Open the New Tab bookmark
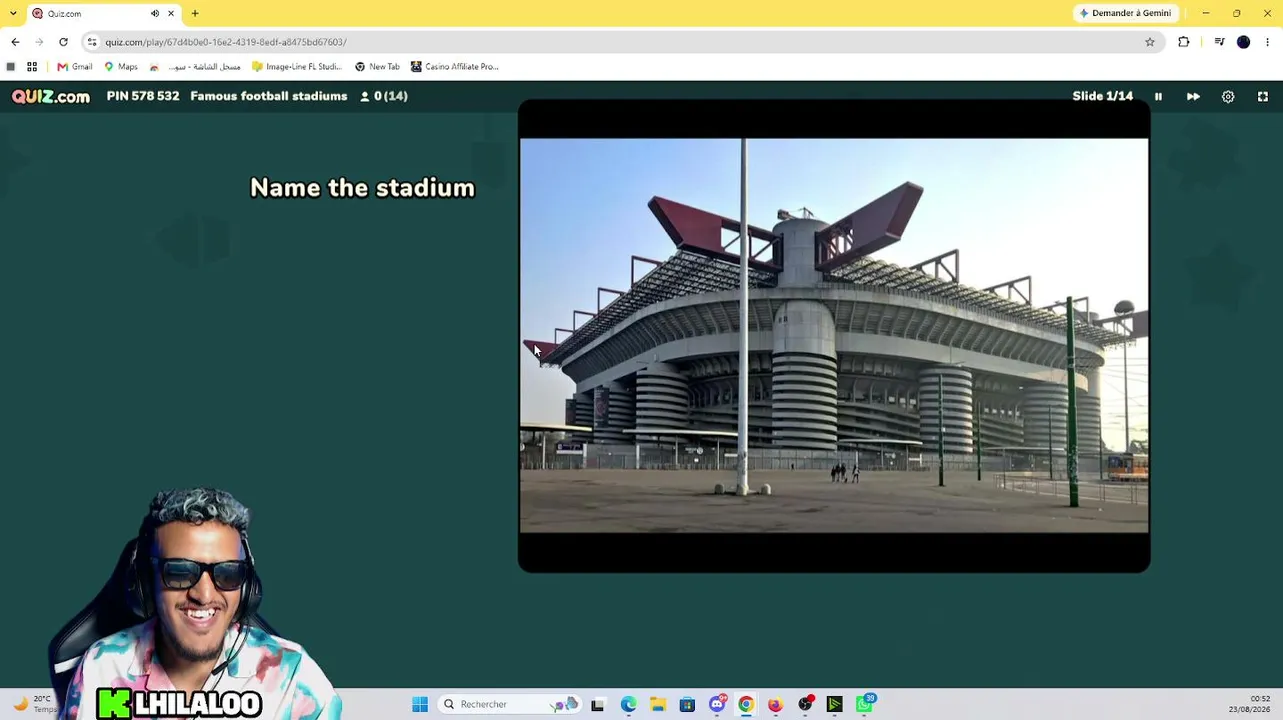 [x=377, y=67]
